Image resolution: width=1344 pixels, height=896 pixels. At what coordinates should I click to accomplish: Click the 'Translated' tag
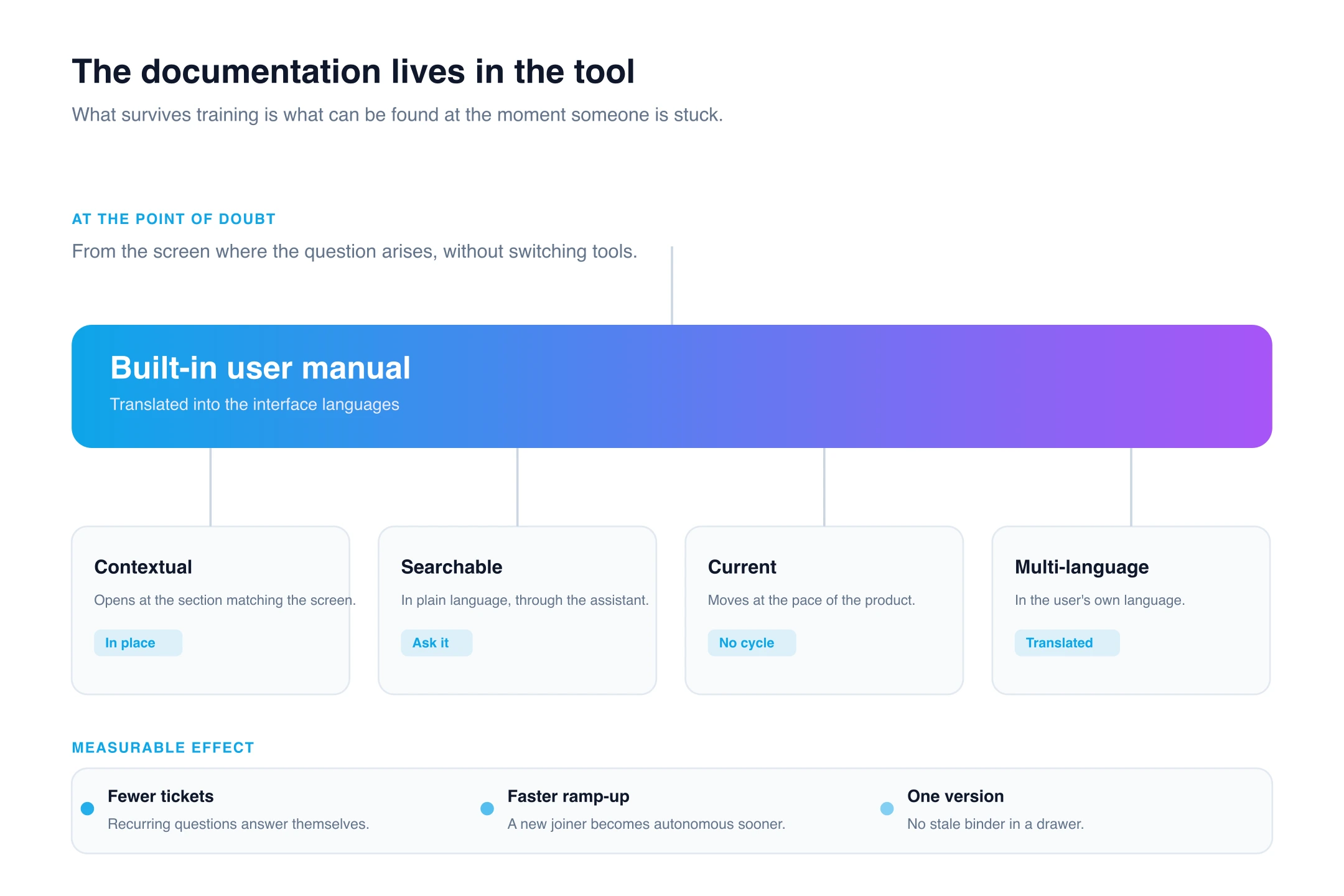pos(1067,643)
